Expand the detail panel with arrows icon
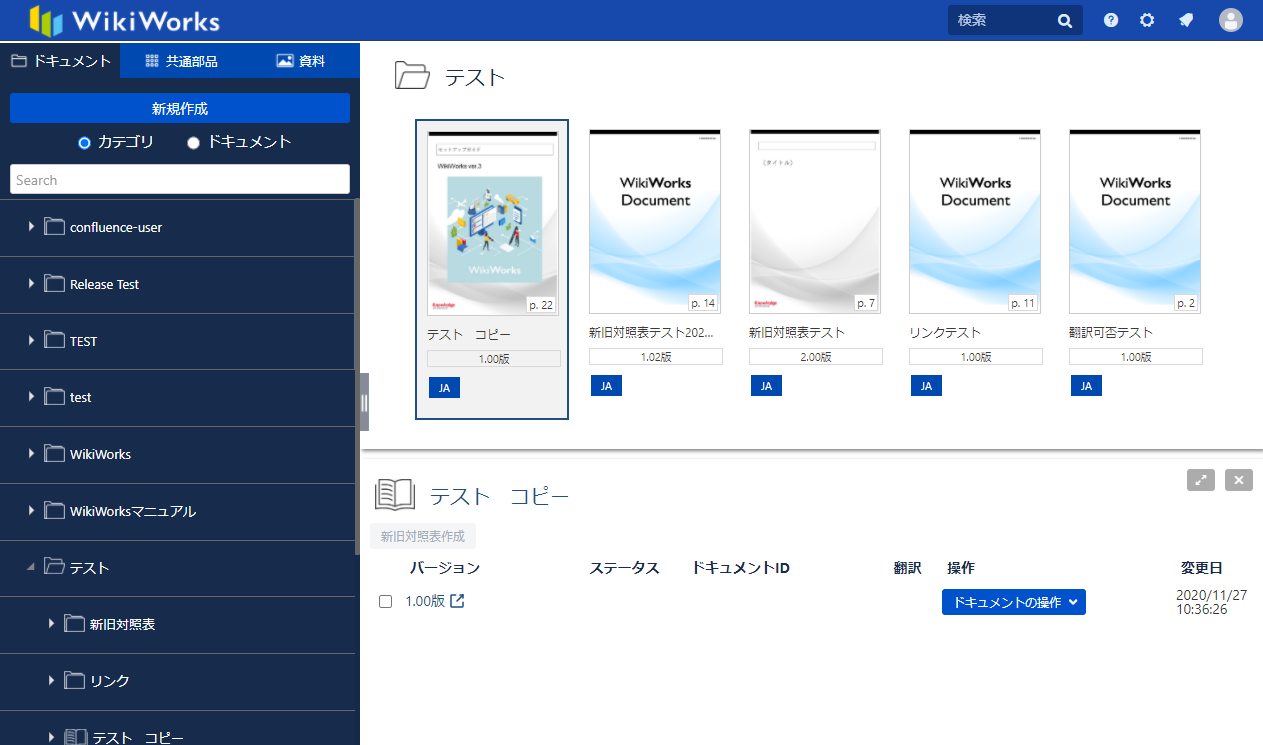 coord(1201,480)
